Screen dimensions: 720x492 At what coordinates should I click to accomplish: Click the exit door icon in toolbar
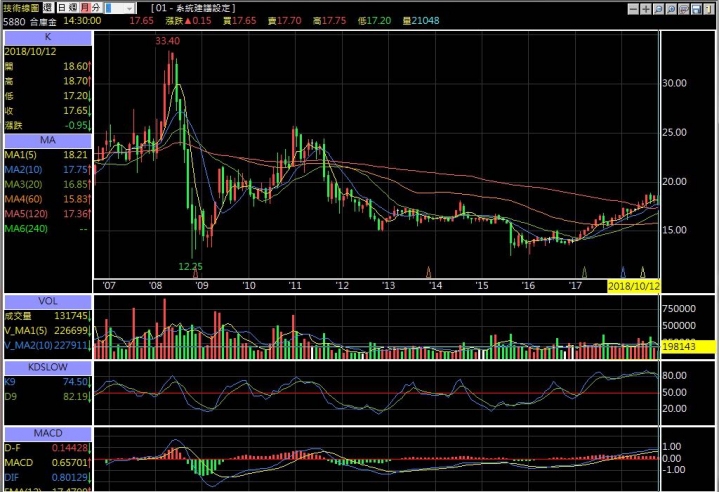pyautogui.click(x=708, y=9)
